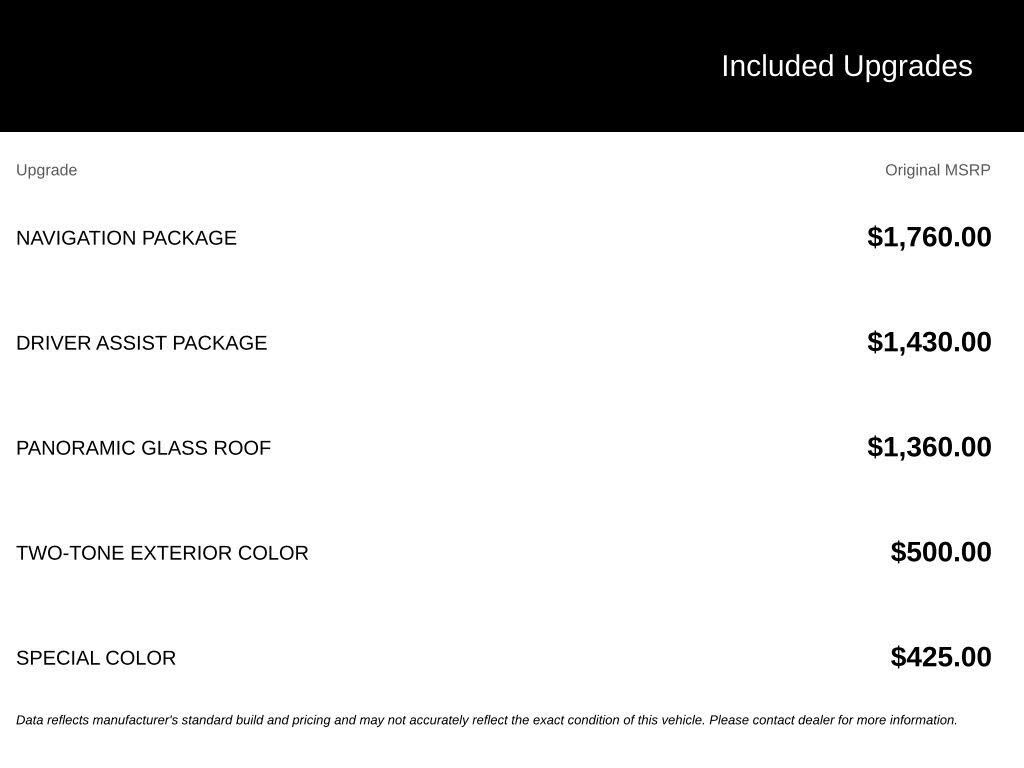This screenshot has width=1024, height=768.
Task: Select the $1,760.00 navigation package price
Action: [x=929, y=237]
